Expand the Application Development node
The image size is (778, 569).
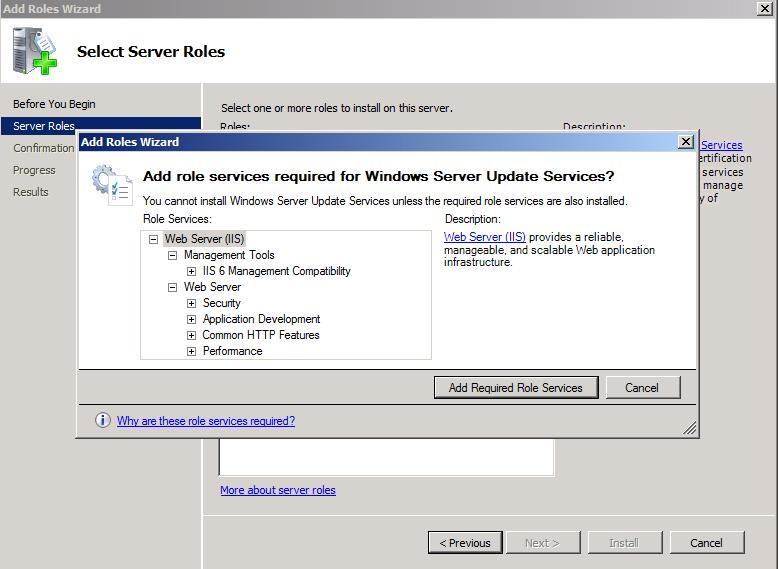(x=191, y=319)
